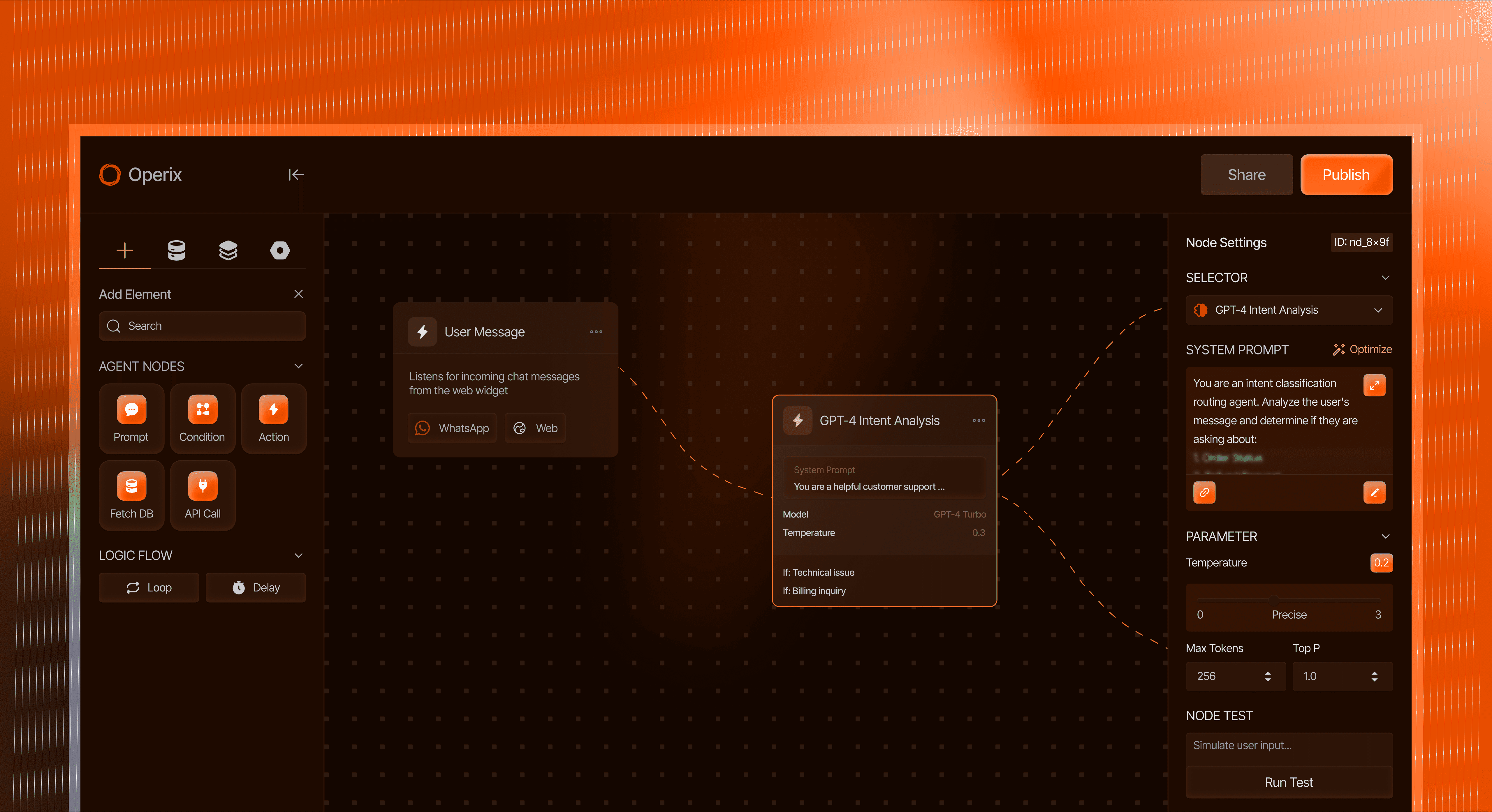The width and height of the screenshot is (1492, 812).
Task: Click the Optimize prompt link
Action: pos(1362,349)
